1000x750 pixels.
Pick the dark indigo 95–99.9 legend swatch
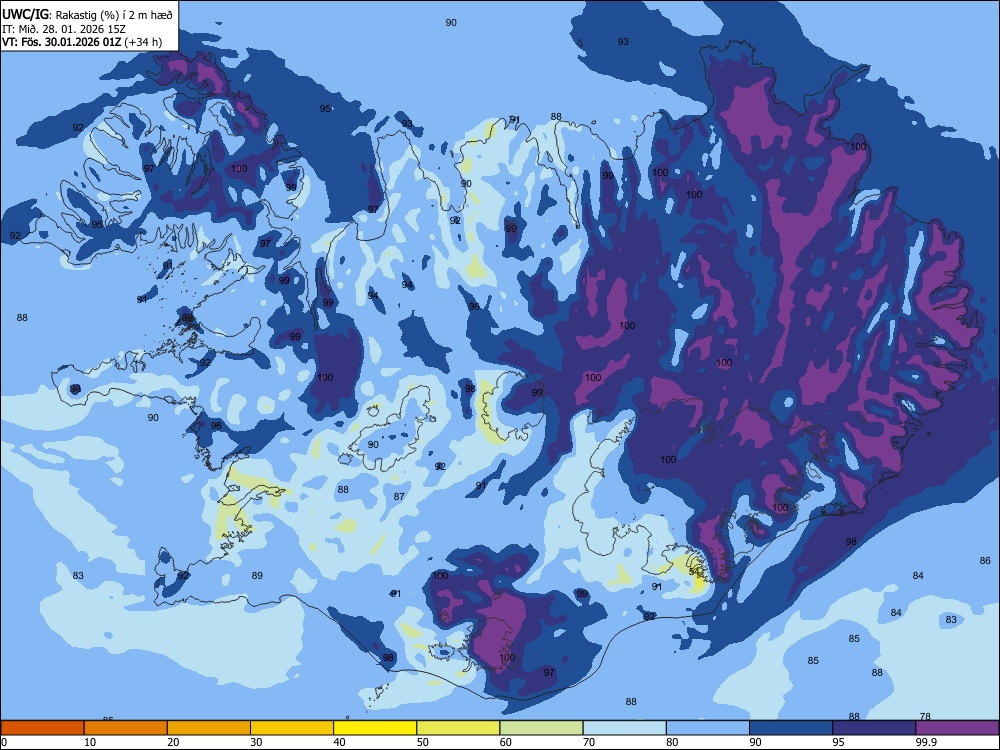pyautogui.click(x=874, y=728)
